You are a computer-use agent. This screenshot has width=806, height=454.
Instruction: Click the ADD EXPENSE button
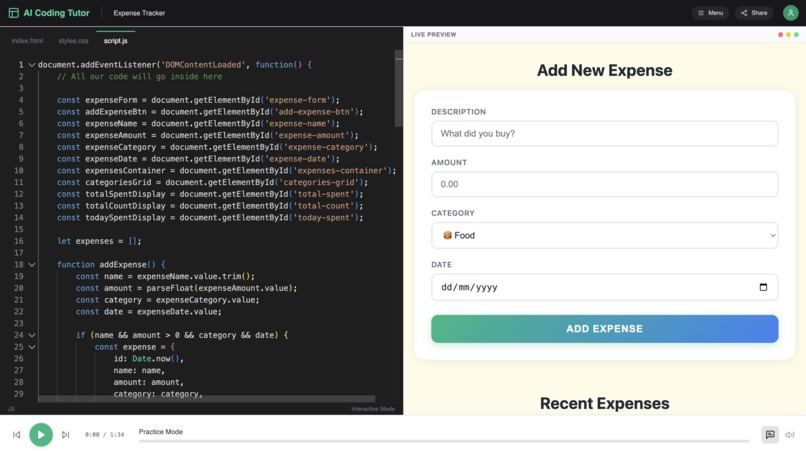click(x=604, y=329)
